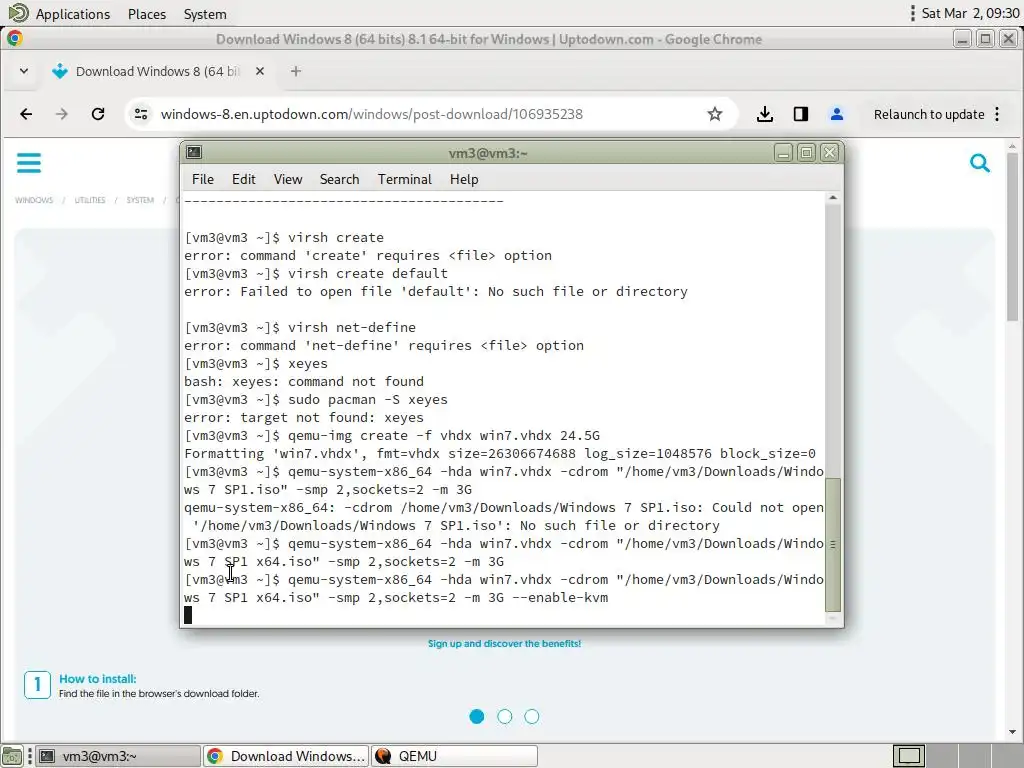Screen dimensions: 1024x768
Task: Click Sign up and discover the benefits link
Action: 504,644
